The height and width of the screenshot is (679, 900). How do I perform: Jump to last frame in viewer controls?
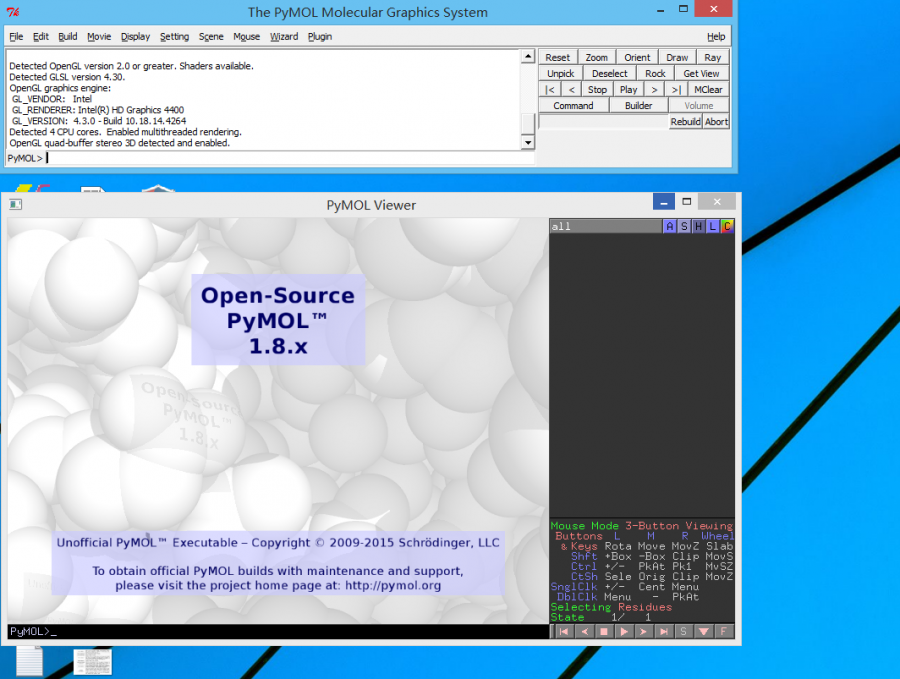pos(664,631)
